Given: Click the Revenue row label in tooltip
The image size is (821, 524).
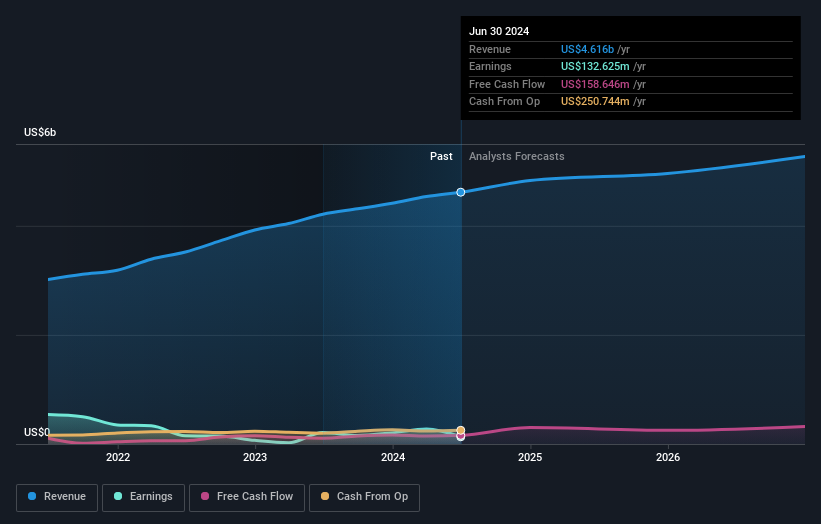Looking at the screenshot, I should (490, 49).
